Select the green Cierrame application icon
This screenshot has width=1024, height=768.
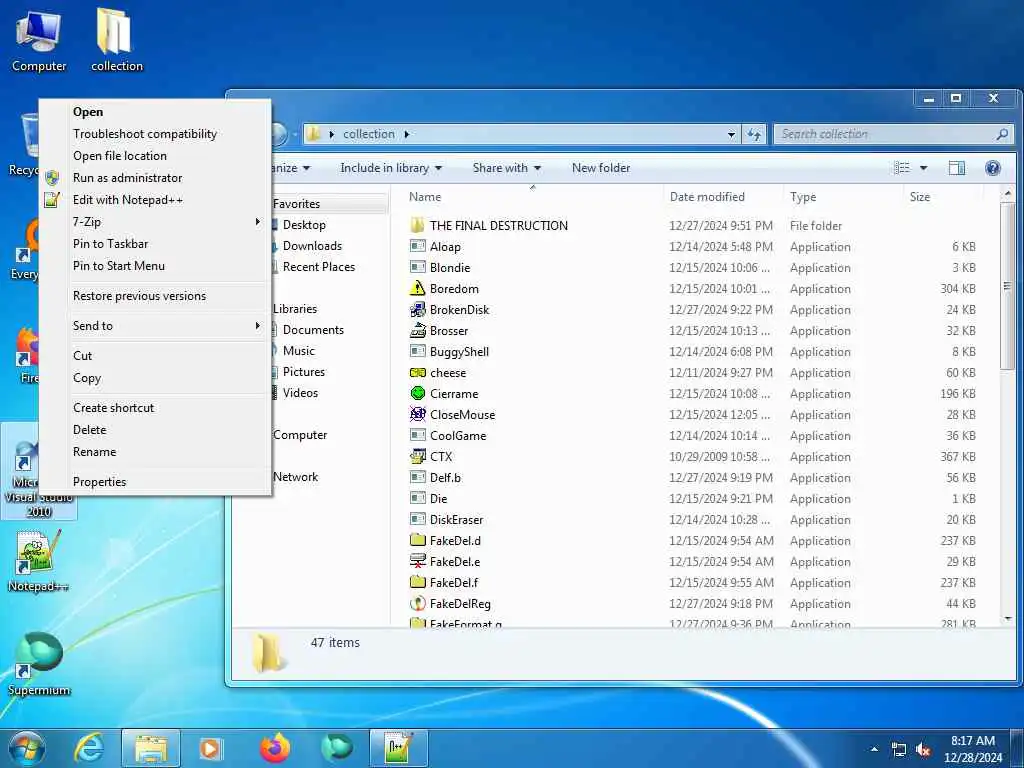(x=417, y=393)
